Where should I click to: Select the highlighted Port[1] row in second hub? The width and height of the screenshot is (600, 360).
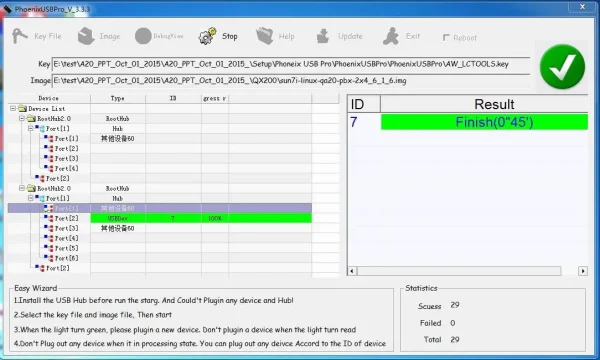point(160,208)
